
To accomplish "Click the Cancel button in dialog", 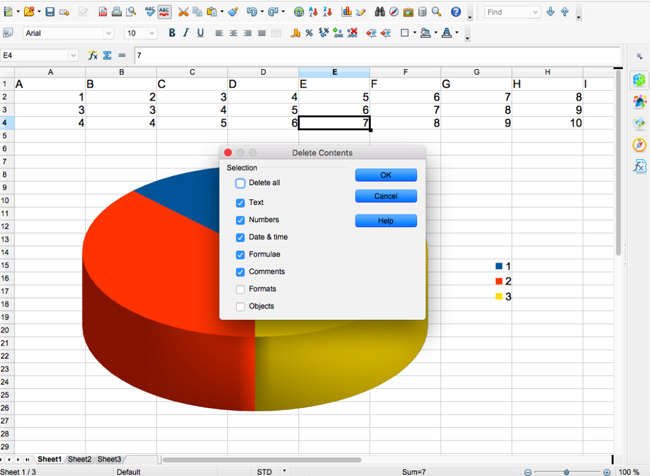I will tap(386, 196).
